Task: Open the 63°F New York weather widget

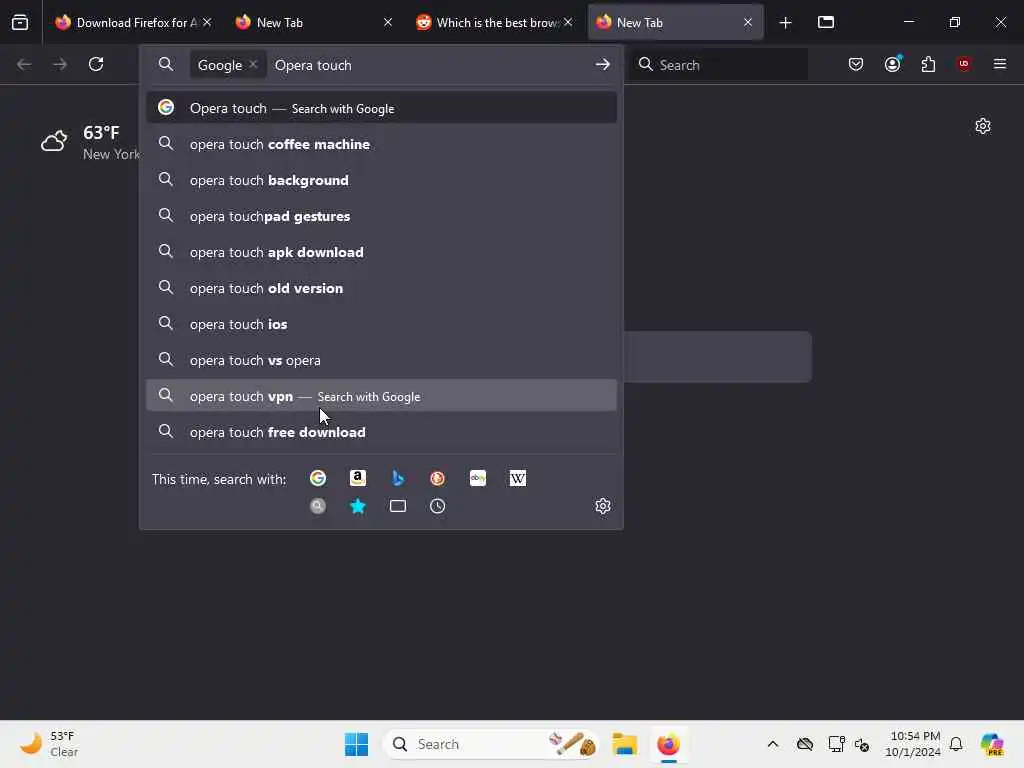Action: [90, 142]
